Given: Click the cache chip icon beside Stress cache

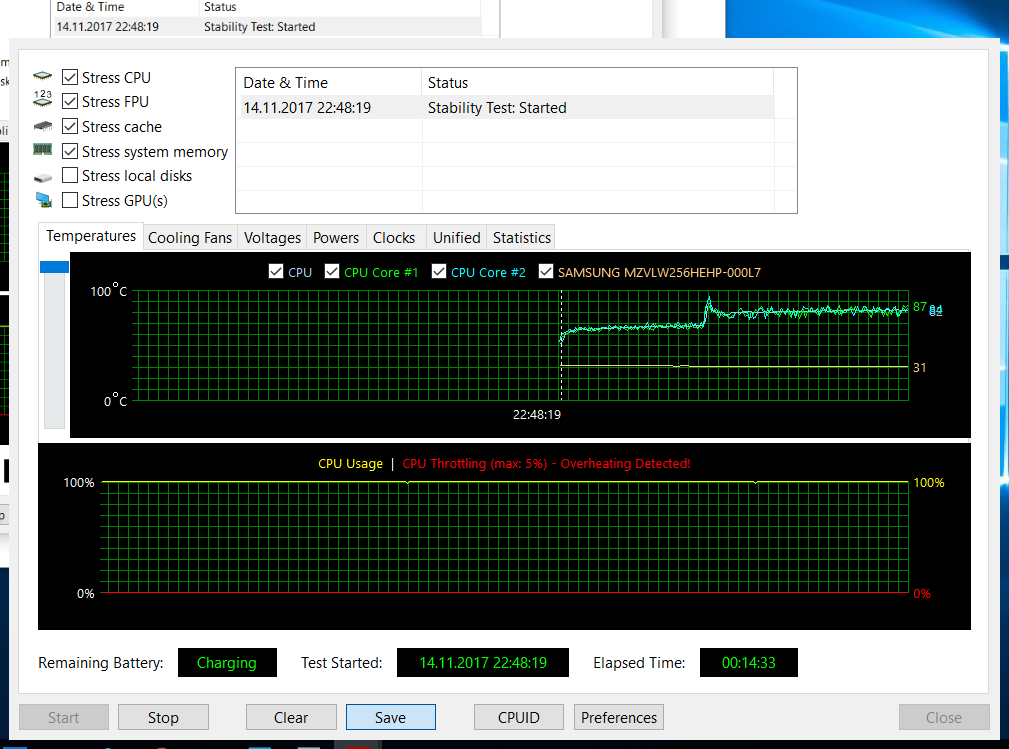Looking at the screenshot, I should (x=42, y=125).
